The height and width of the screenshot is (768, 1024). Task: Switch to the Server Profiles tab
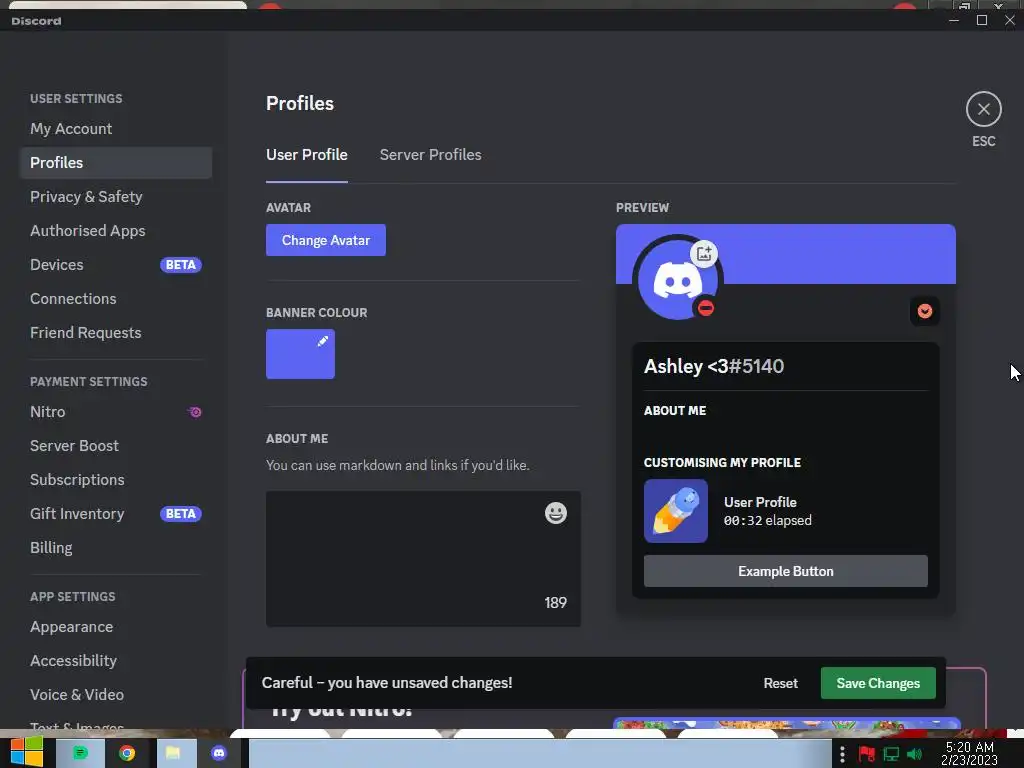pos(430,155)
